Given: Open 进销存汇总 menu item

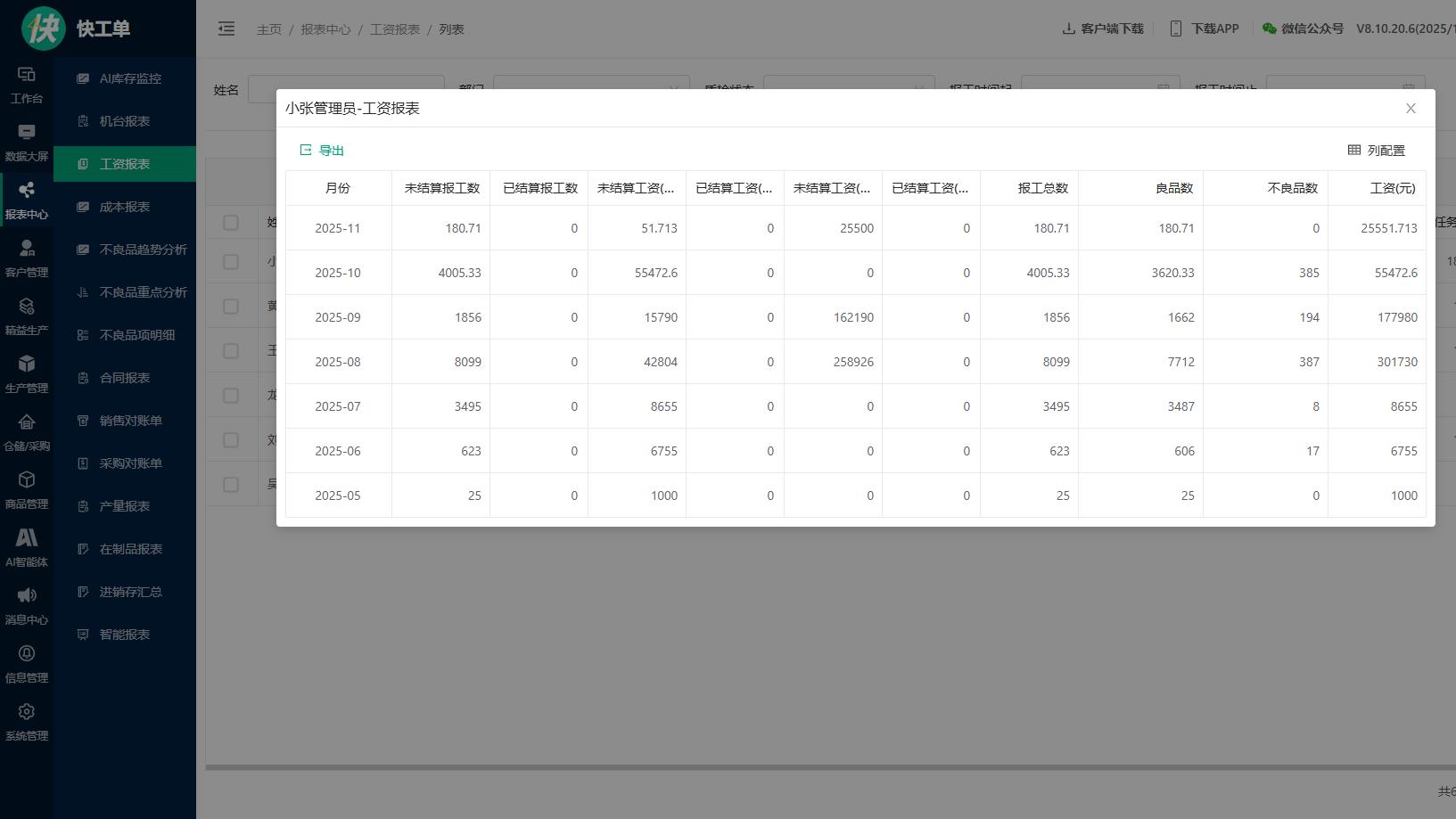Looking at the screenshot, I should [125, 592].
